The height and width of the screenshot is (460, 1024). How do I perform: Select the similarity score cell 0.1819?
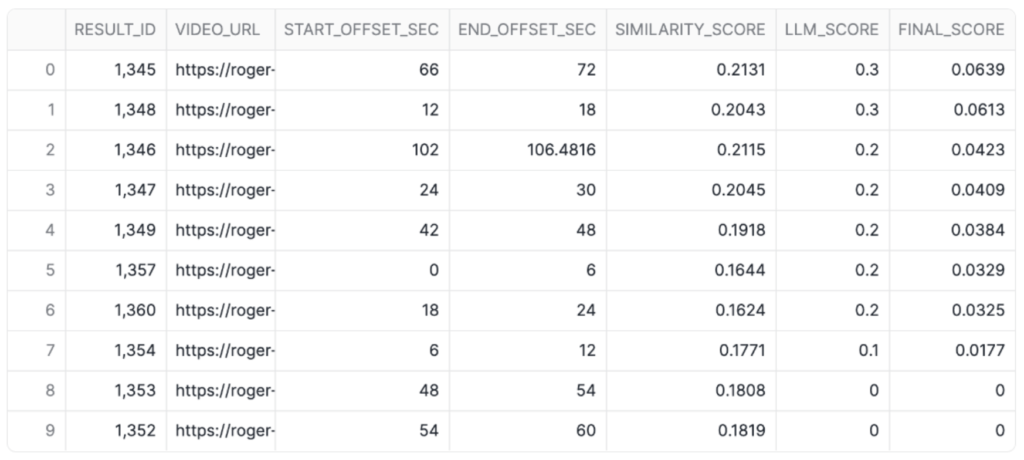738,430
